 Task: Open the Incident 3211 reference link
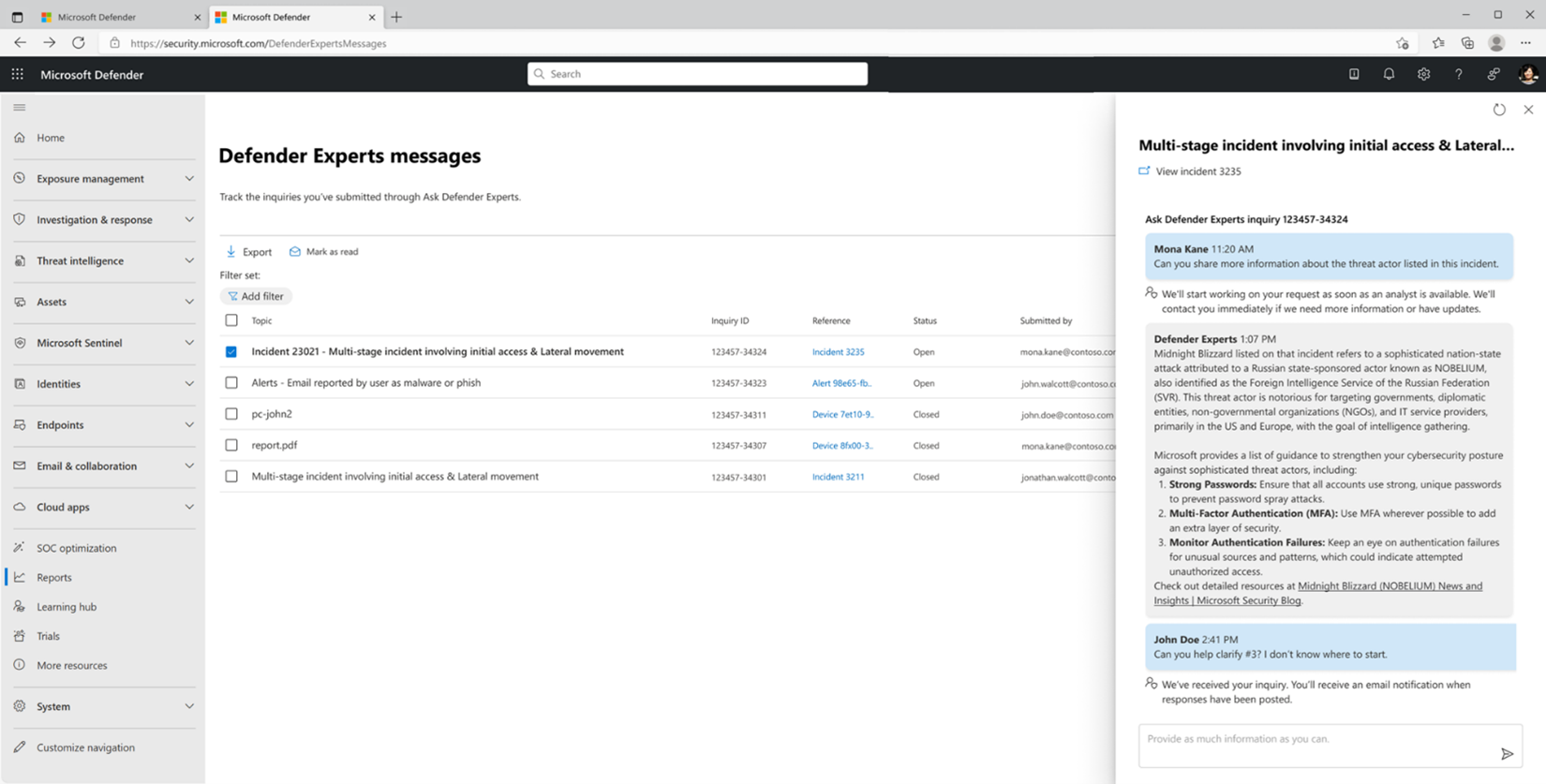839,477
